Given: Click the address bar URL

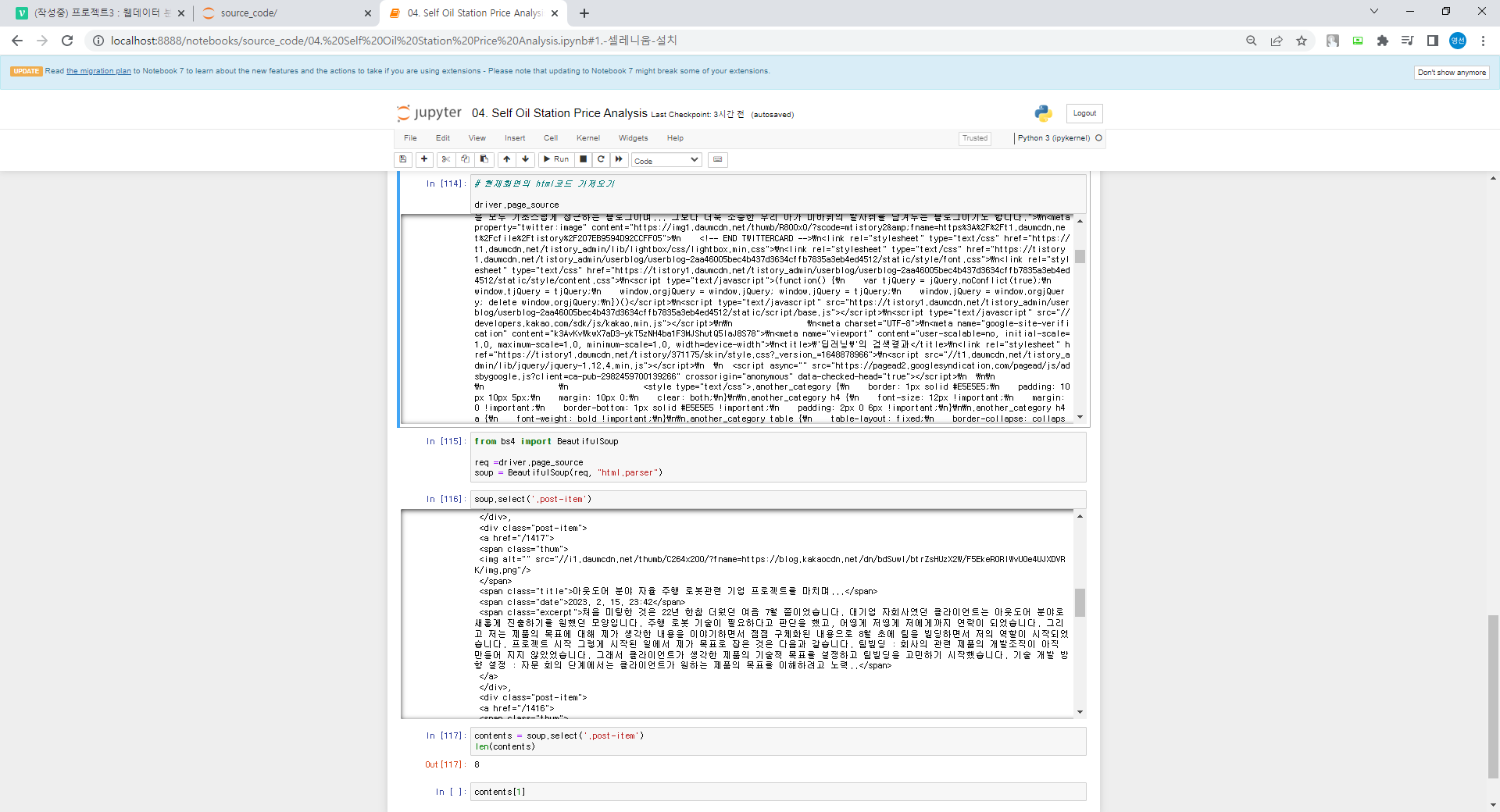Looking at the screenshot, I should pos(394,41).
